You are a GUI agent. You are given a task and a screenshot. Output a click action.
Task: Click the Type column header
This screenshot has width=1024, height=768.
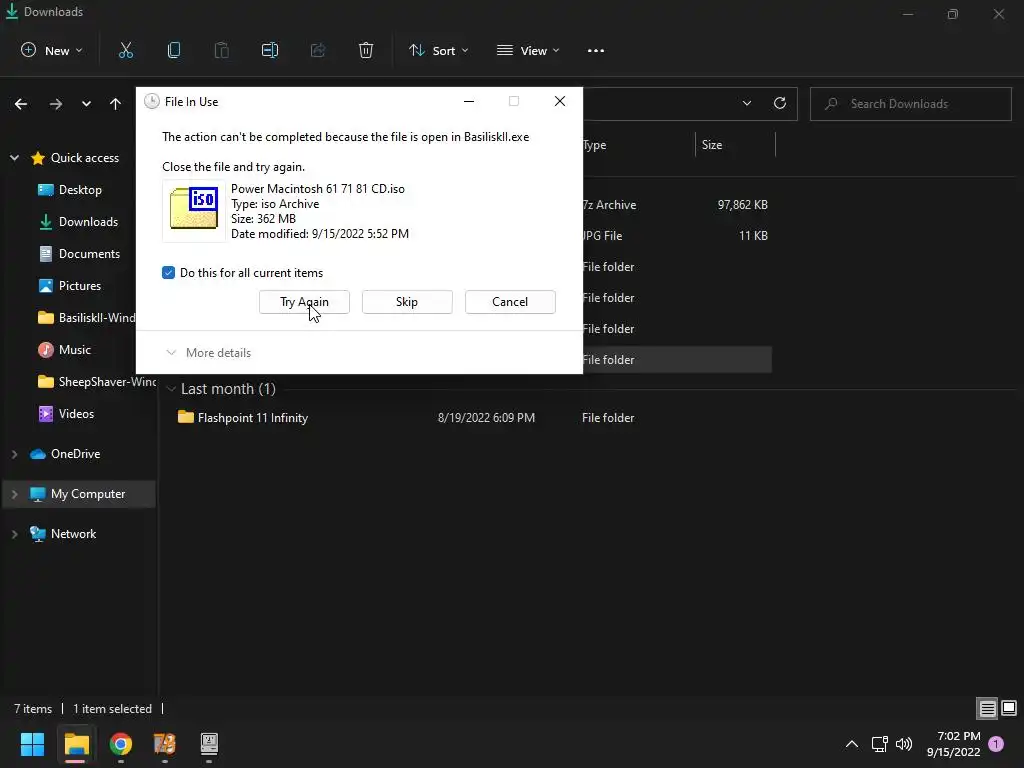(x=594, y=145)
